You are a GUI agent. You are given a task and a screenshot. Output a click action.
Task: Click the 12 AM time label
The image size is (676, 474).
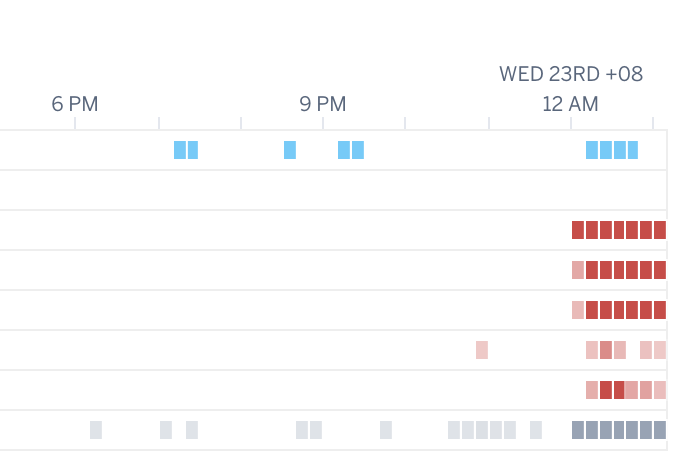[x=570, y=104]
